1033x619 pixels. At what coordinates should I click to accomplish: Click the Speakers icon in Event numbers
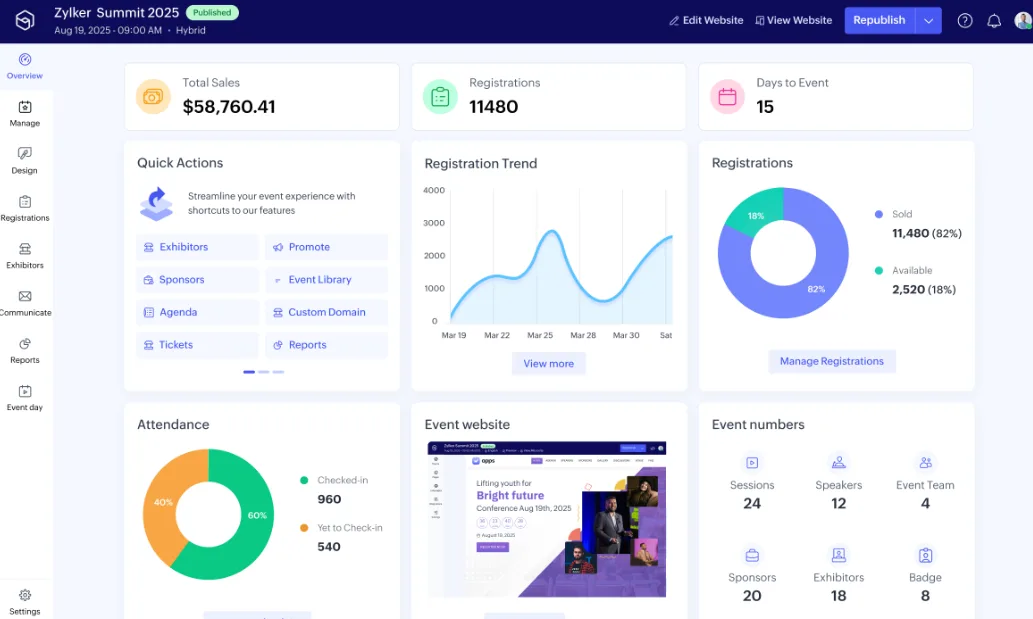838,463
